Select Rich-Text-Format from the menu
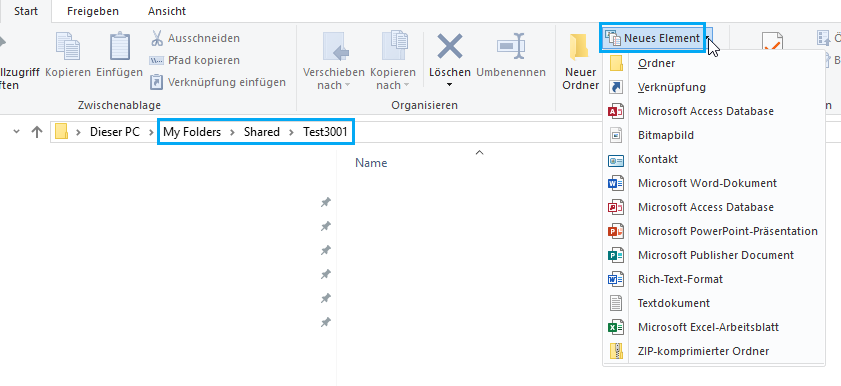 [x=713, y=279]
